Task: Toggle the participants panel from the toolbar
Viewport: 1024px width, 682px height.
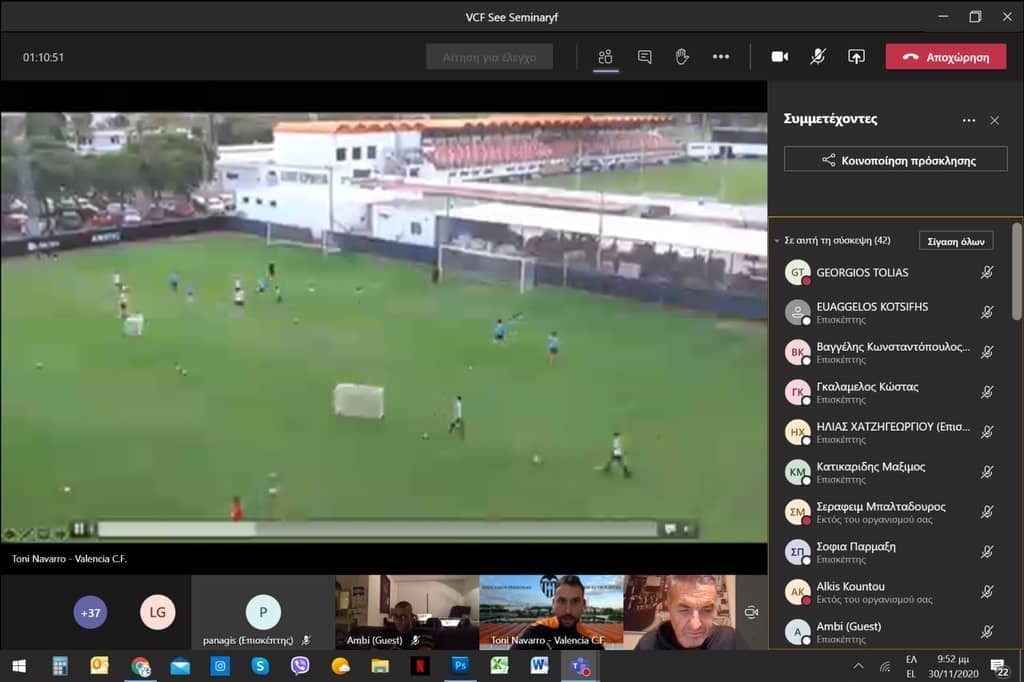Action: point(605,57)
